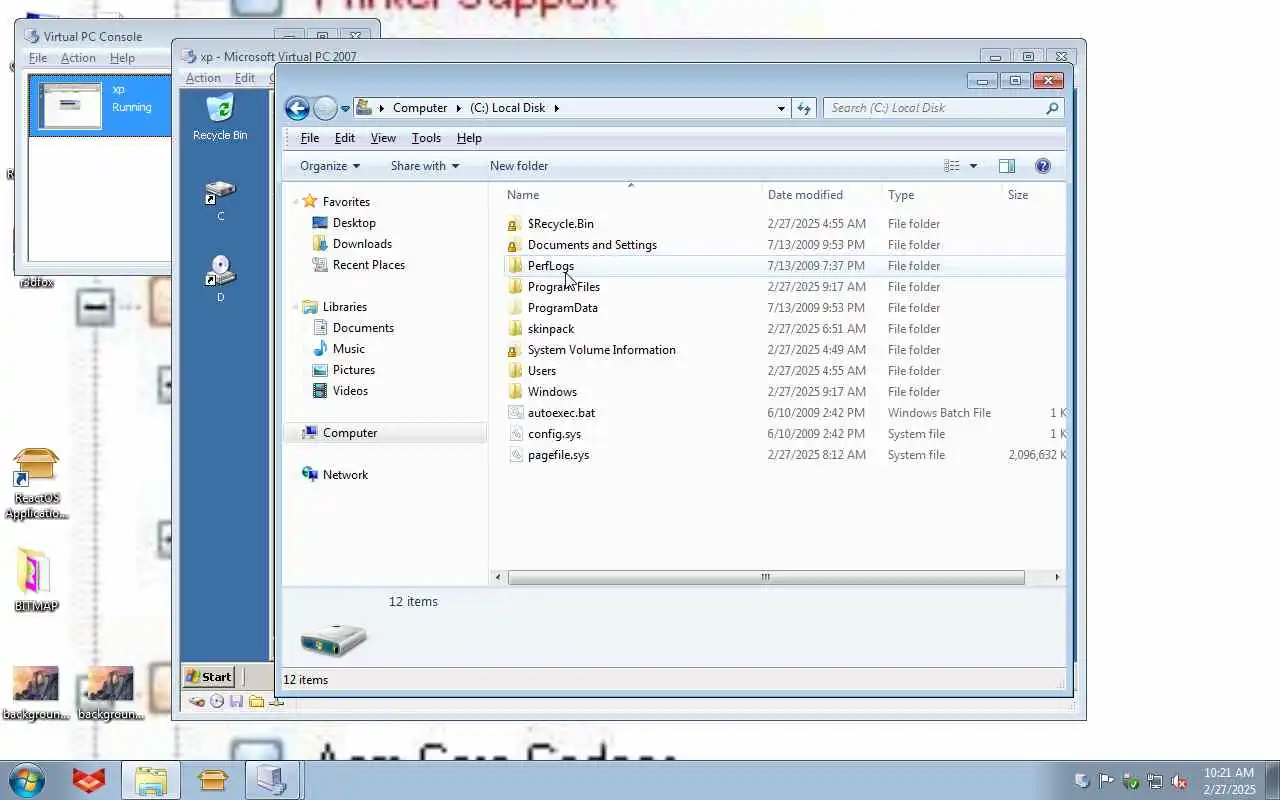Open Help menu in Virtual PC Console
The width and height of the screenshot is (1280, 800).
122,58
